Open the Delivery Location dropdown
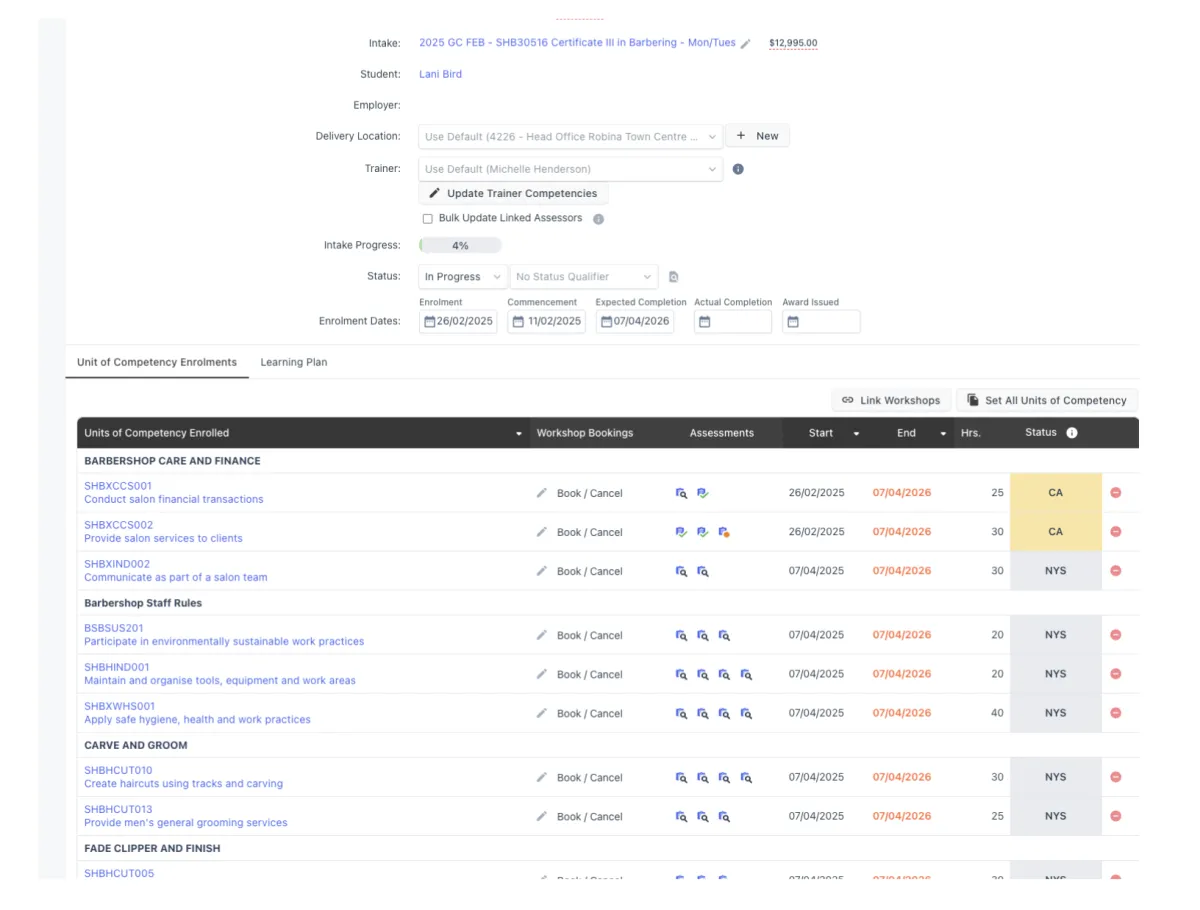 coord(570,137)
